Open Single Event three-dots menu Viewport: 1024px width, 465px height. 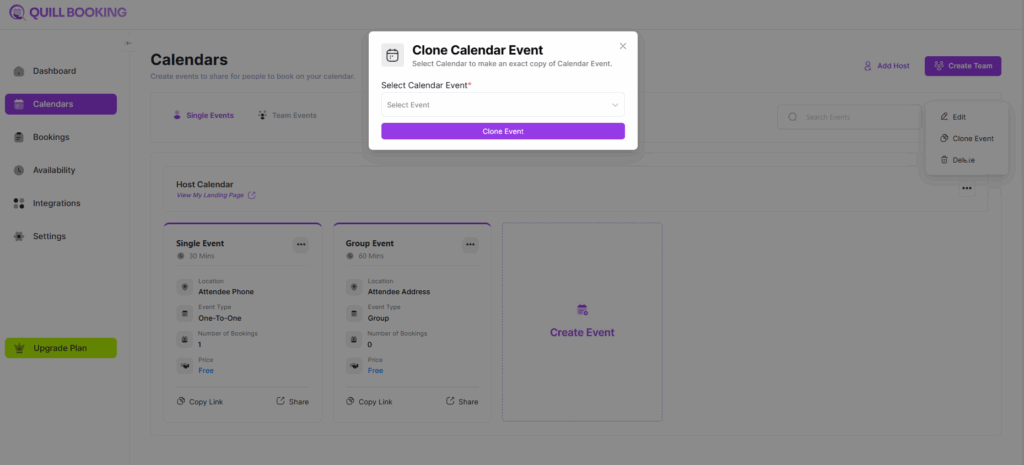pyautogui.click(x=301, y=244)
